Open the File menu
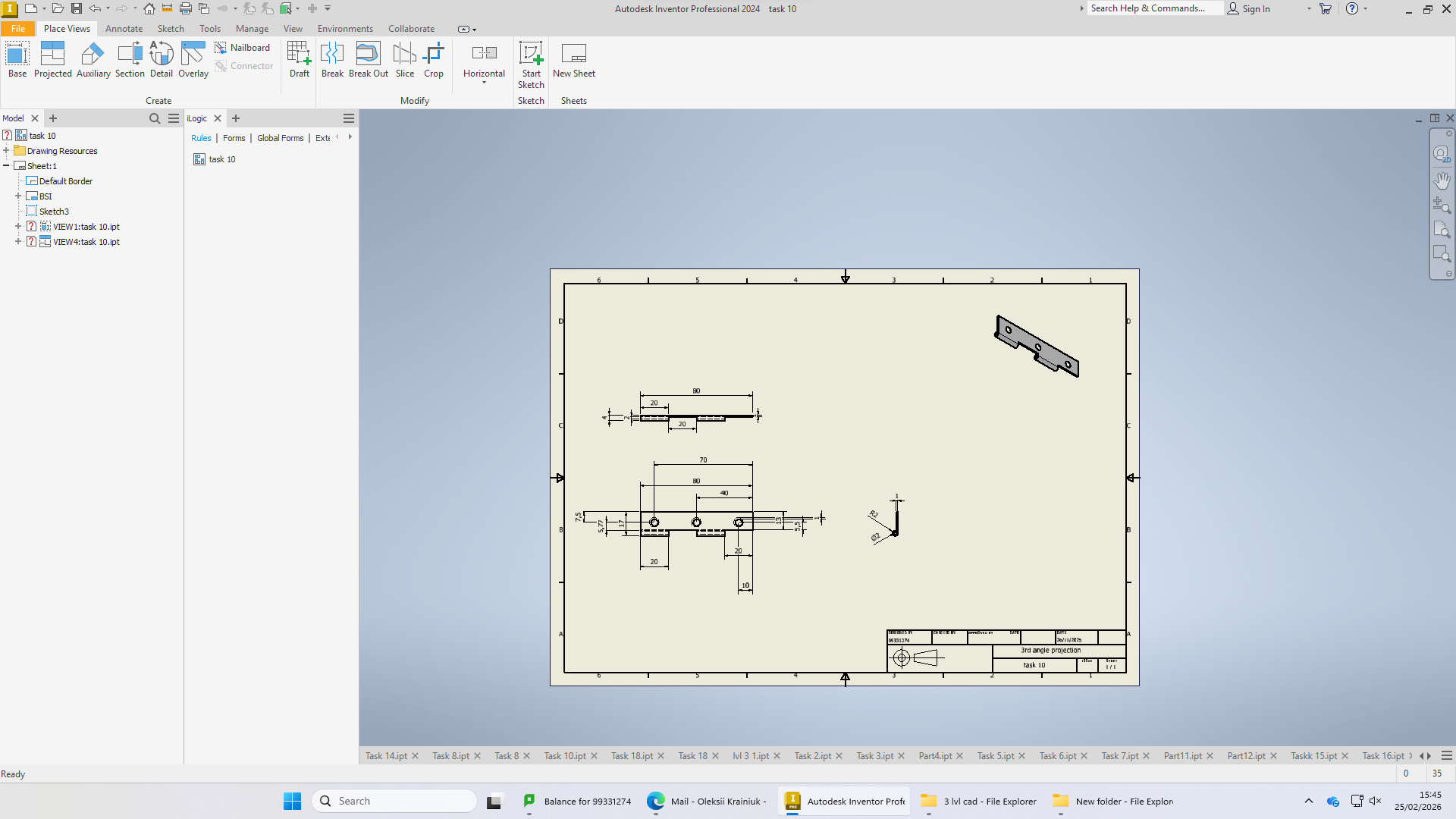Screen dimensions: 1456x819 (x=18, y=29)
